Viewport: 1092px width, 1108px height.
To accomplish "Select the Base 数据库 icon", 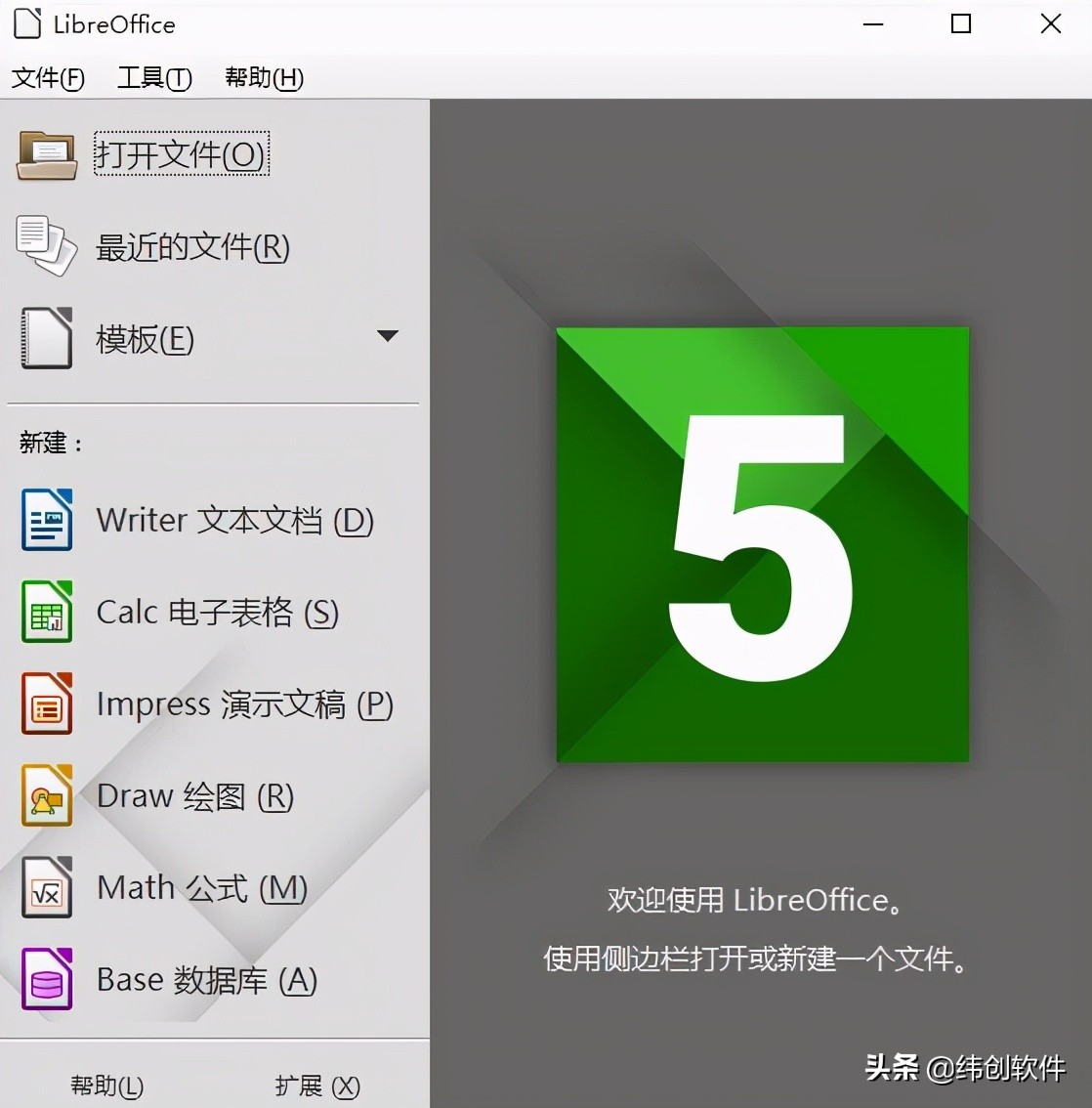I will pos(45,978).
